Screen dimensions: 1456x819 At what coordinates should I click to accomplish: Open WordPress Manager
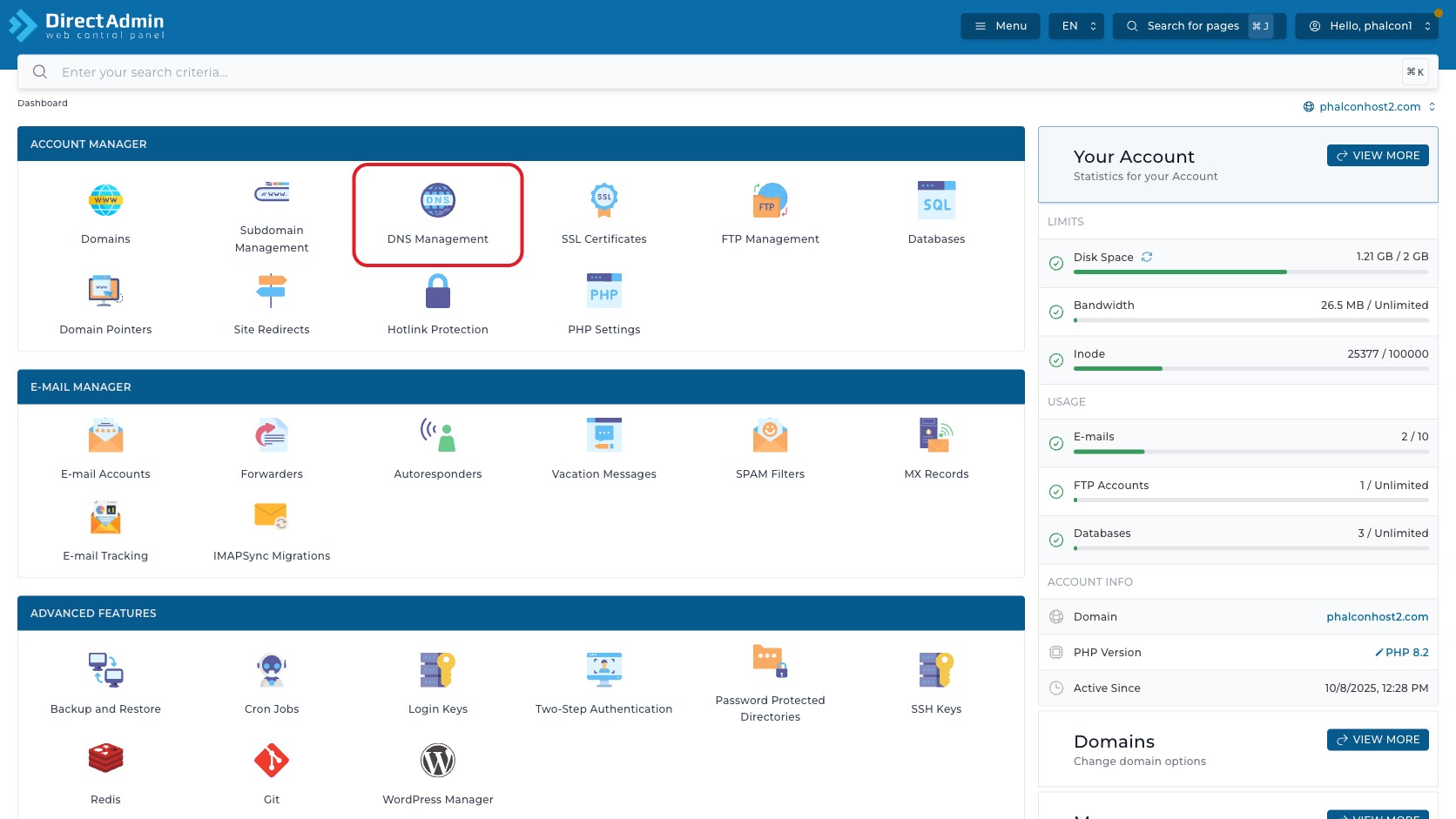pyautogui.click(x=438, y=775)
